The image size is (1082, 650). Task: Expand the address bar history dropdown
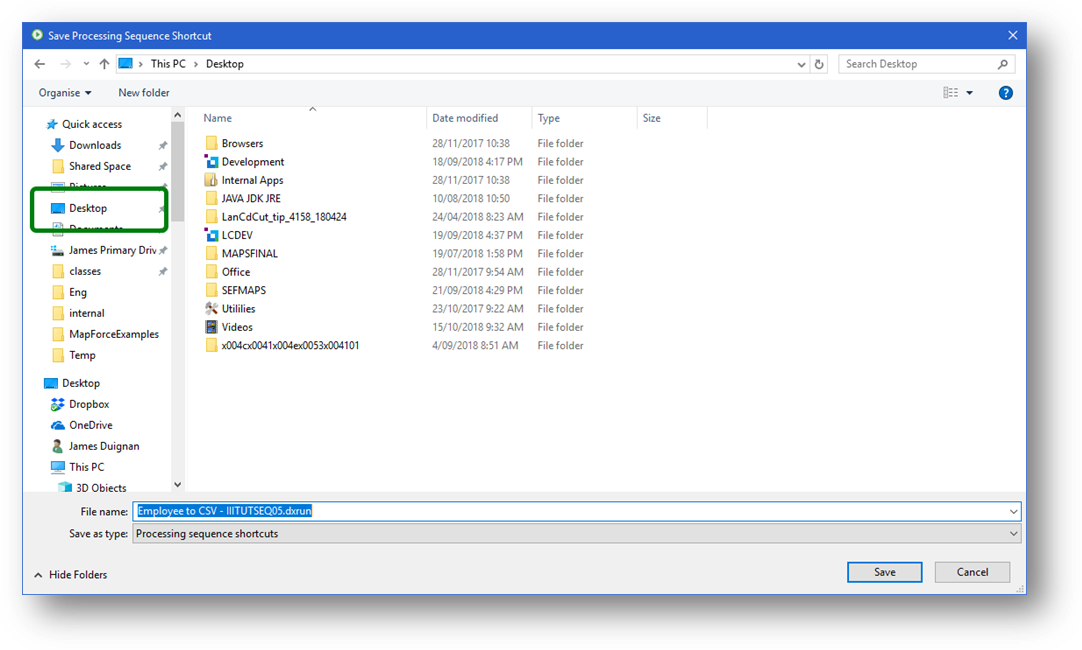pos(801,64)
